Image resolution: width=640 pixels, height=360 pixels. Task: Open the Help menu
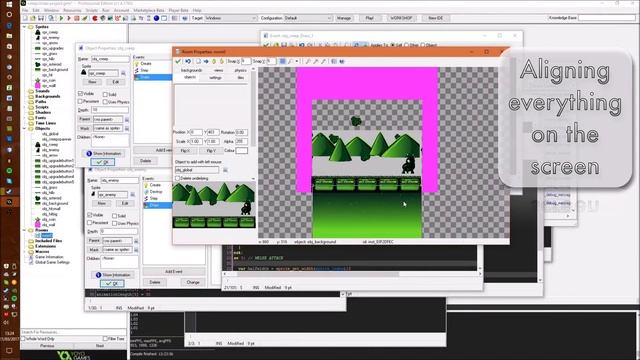(x=197, y=10)
